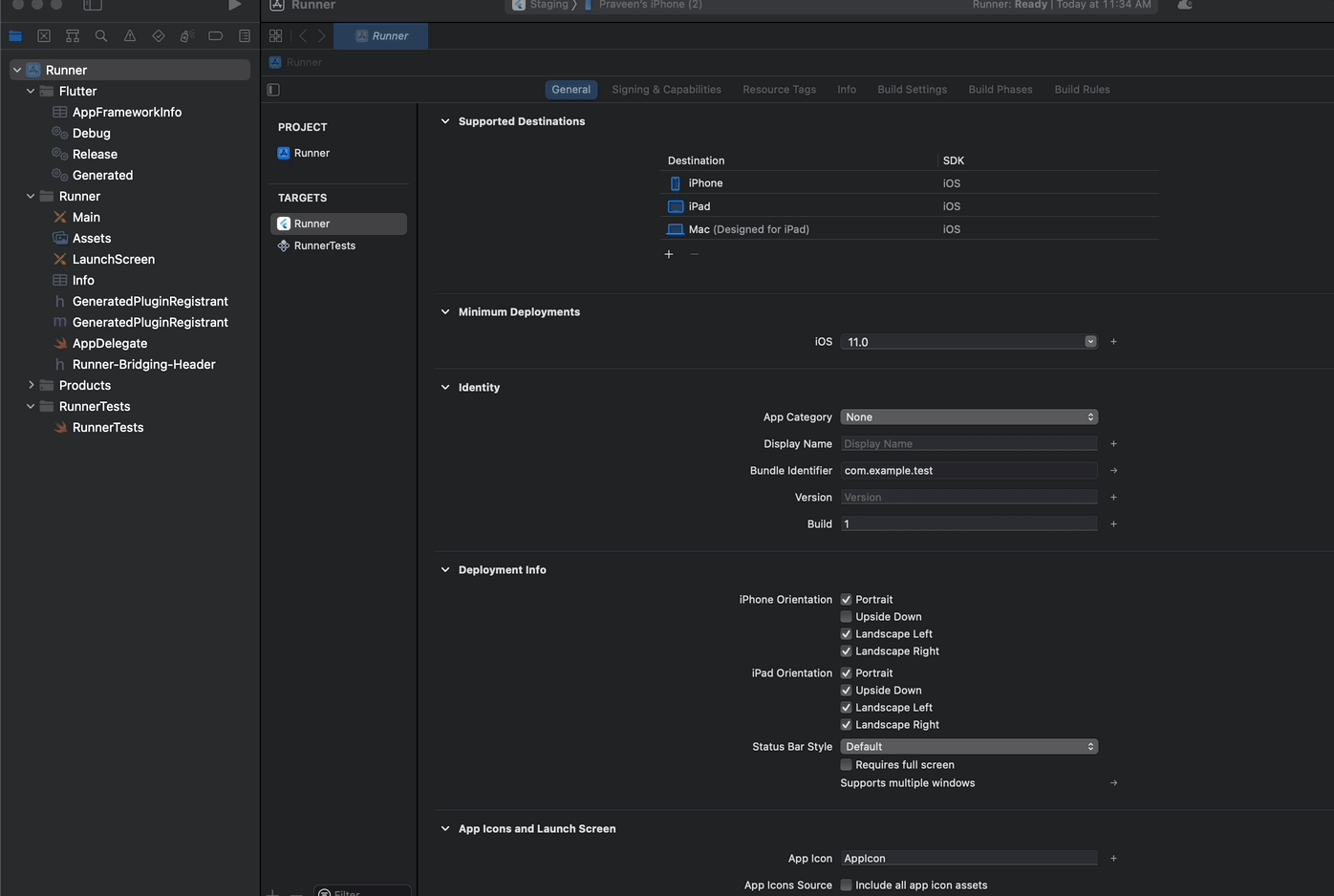Toggle iPad Landscape Right checkbox
1334x896 pixels.
click(846, 725)
